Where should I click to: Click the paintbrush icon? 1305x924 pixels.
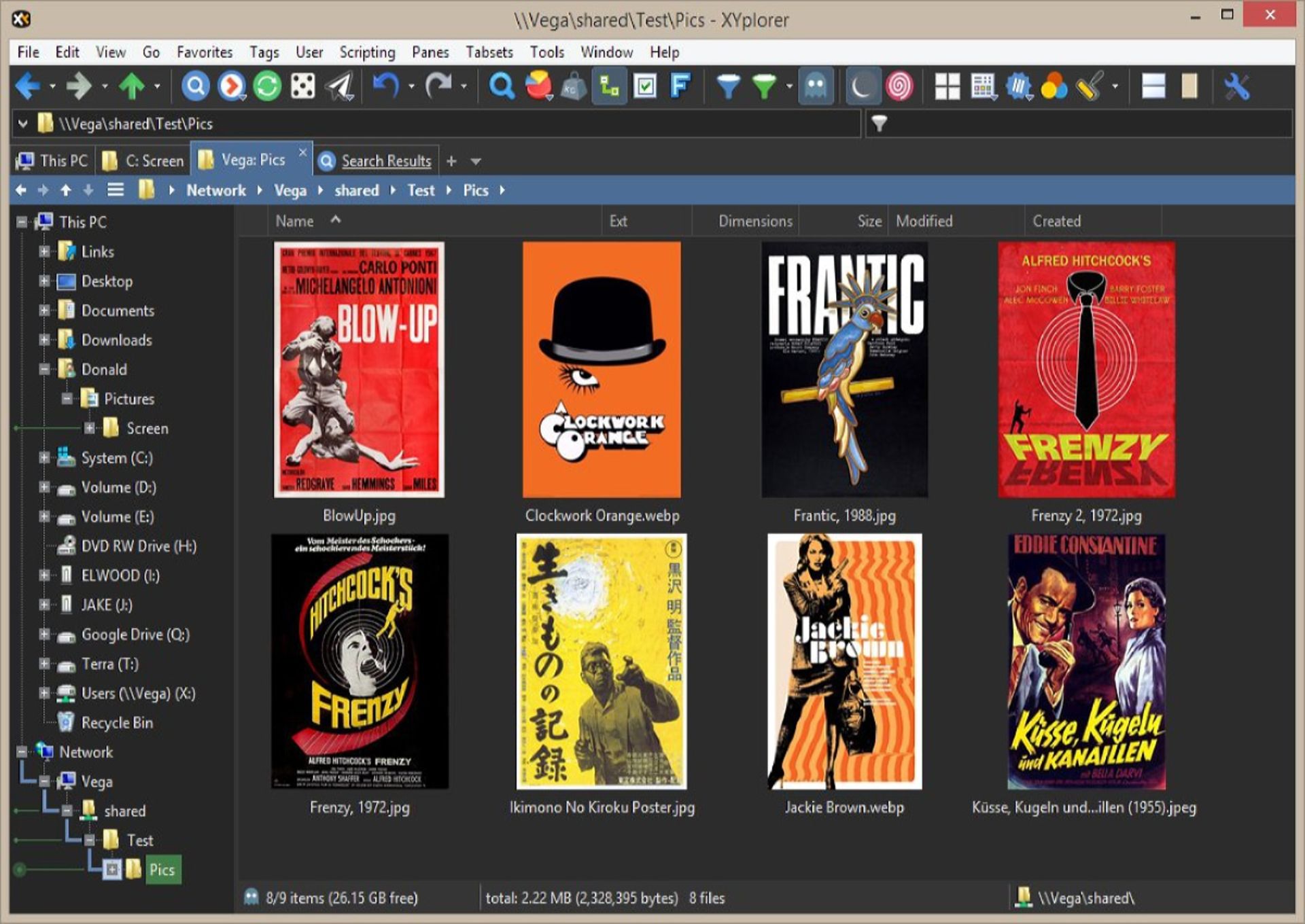[x=1090, y=86]
